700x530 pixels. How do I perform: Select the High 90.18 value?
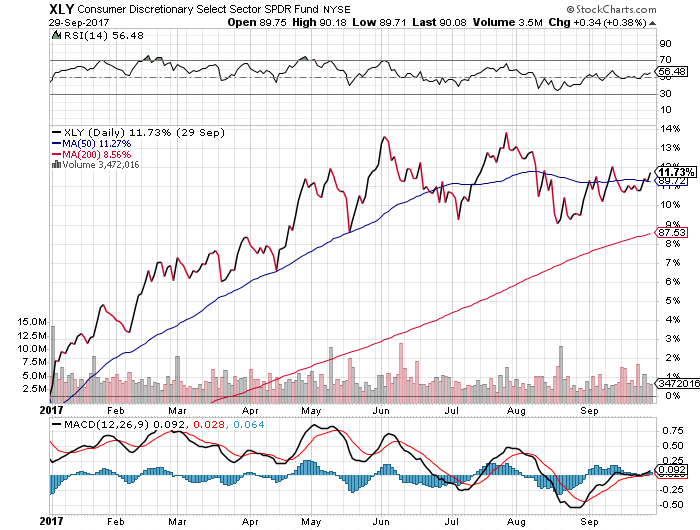click(319, 22)
